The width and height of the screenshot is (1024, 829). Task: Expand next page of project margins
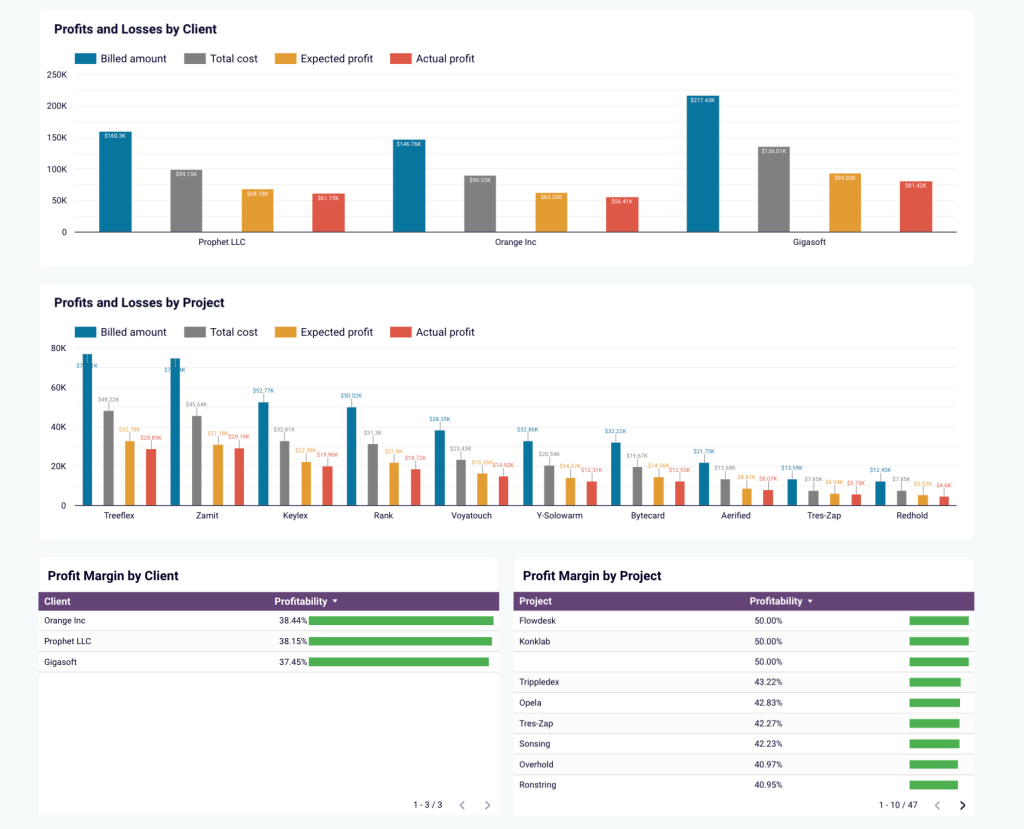pyautogui.click(x=962, y=804)
